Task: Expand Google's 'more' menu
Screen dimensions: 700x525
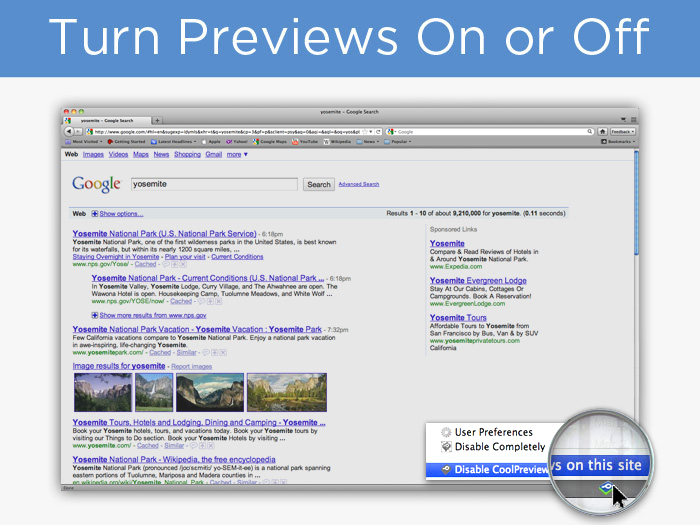Action: 237,154
